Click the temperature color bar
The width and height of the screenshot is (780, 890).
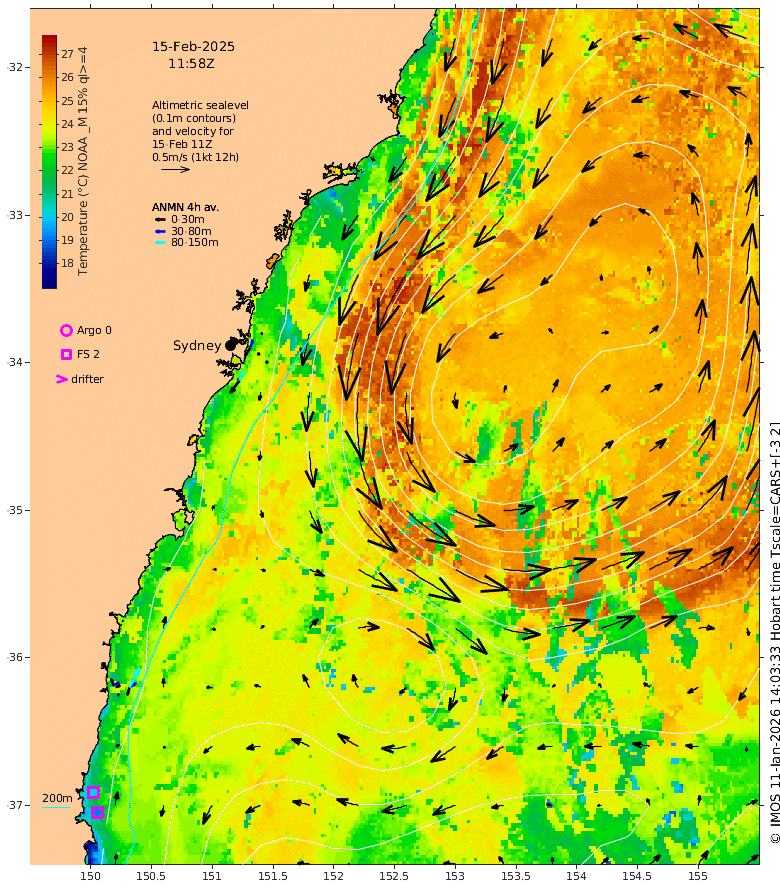pyautogui.click(x=49, y=162)
